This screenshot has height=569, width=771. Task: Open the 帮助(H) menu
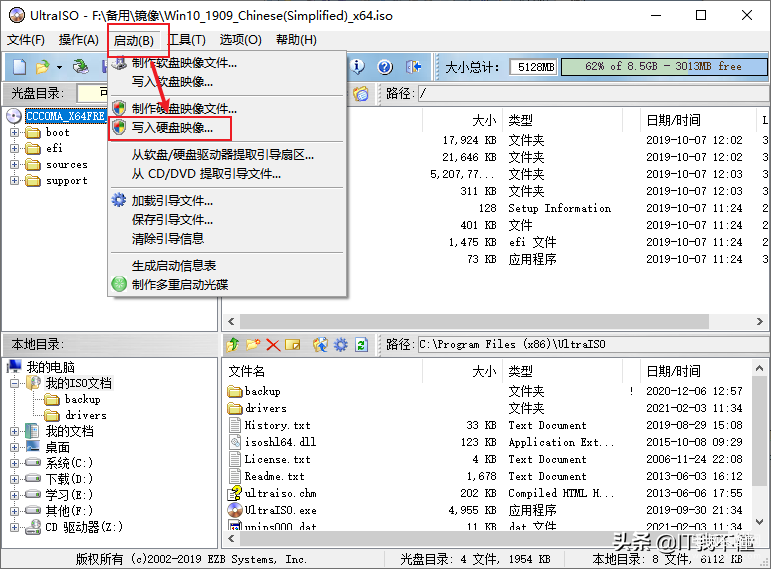pyautogui.click(x=297, y=40)
